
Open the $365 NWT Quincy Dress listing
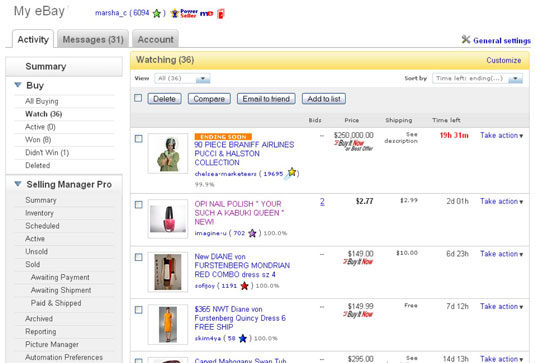(x=240, y=318)
